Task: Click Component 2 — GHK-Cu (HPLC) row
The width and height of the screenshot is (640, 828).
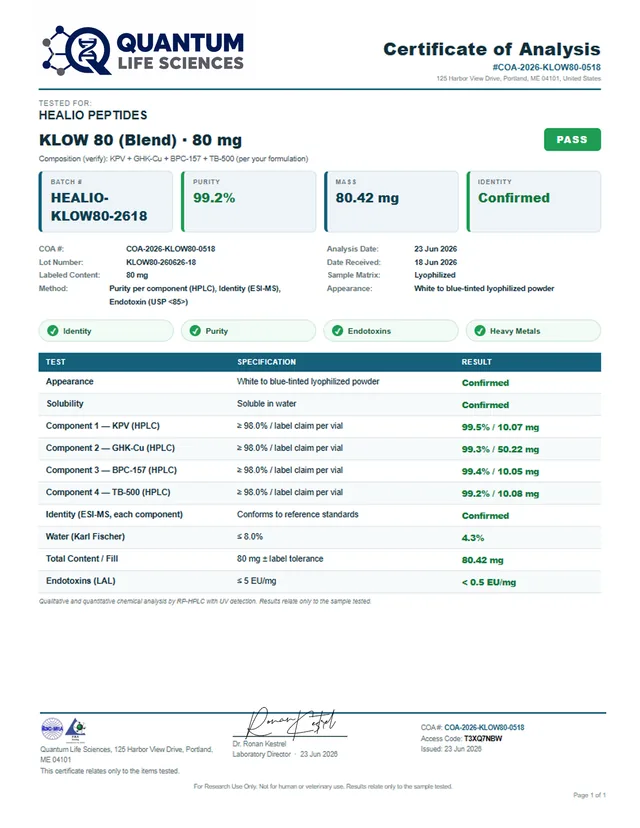Action: (319, 448)
